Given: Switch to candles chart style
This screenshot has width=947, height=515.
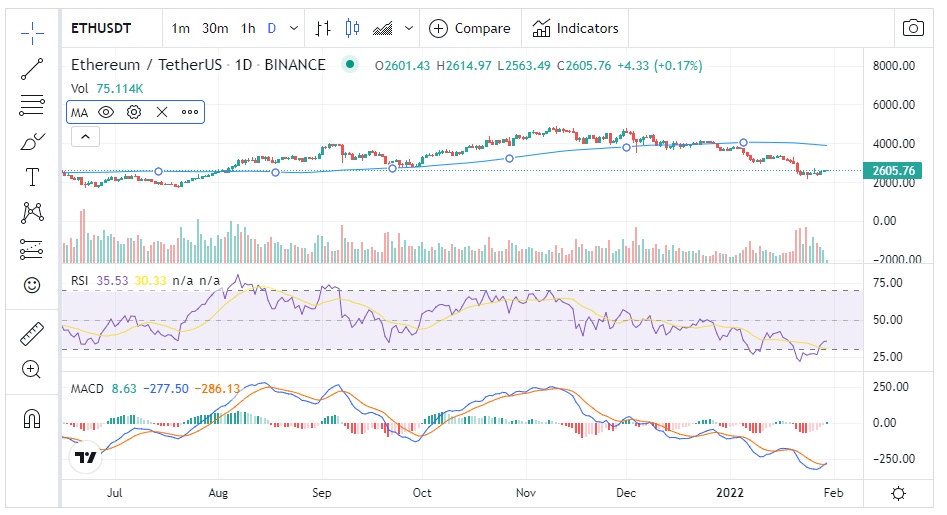Looking at the screenshot, I should (352, 28).
